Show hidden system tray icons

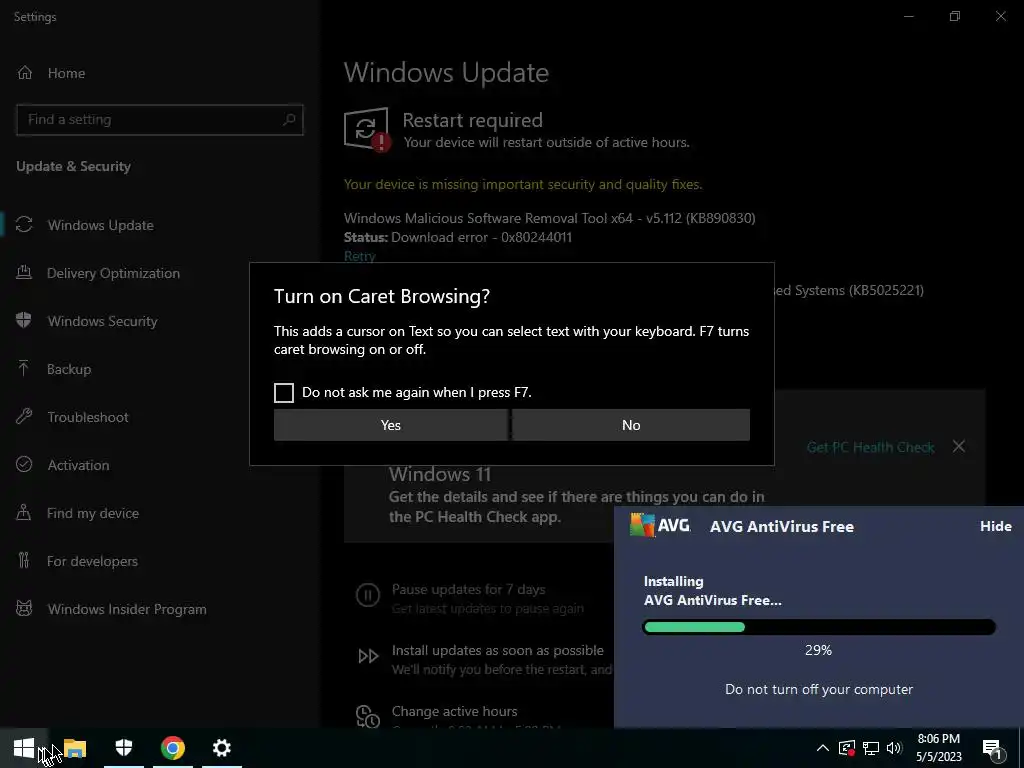pos(822,748)
